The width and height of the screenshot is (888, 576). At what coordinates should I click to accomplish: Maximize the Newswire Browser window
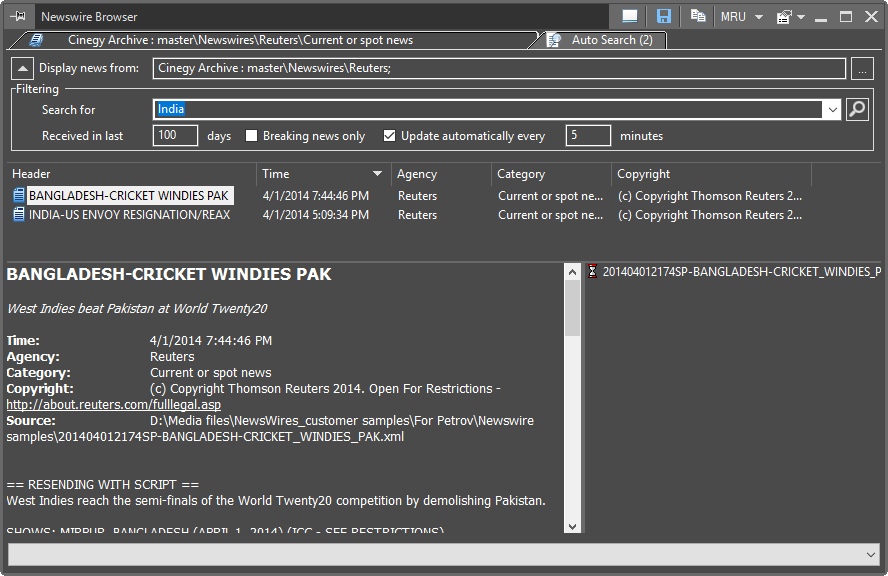tap(846, 17)
